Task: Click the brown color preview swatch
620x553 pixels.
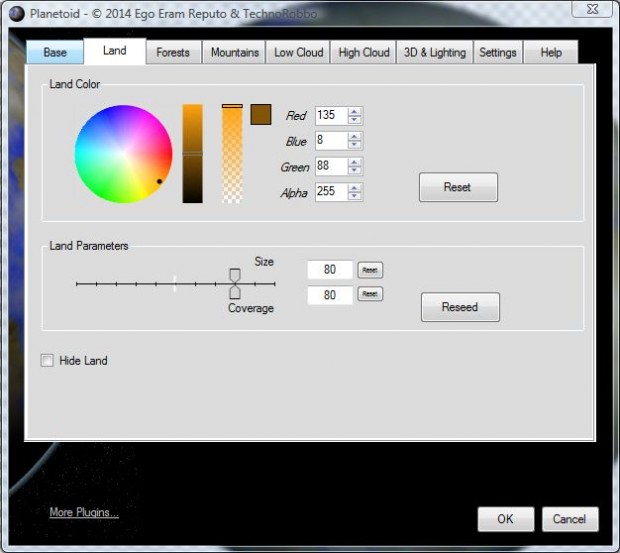Action: pyautogui.click(x=261, y=114)
